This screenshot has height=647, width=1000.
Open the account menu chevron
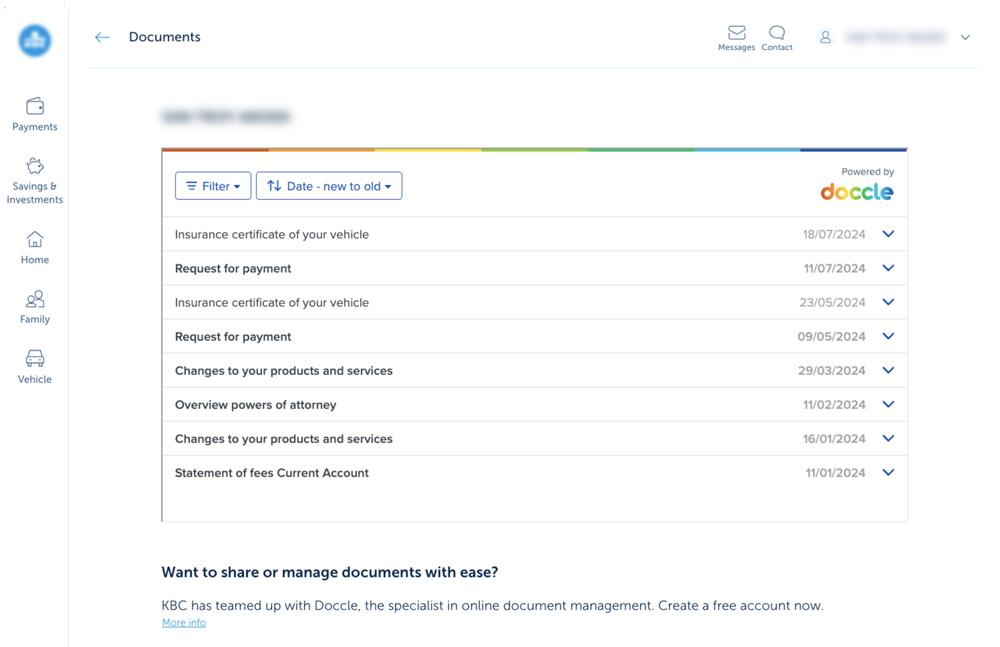[965, 37]
